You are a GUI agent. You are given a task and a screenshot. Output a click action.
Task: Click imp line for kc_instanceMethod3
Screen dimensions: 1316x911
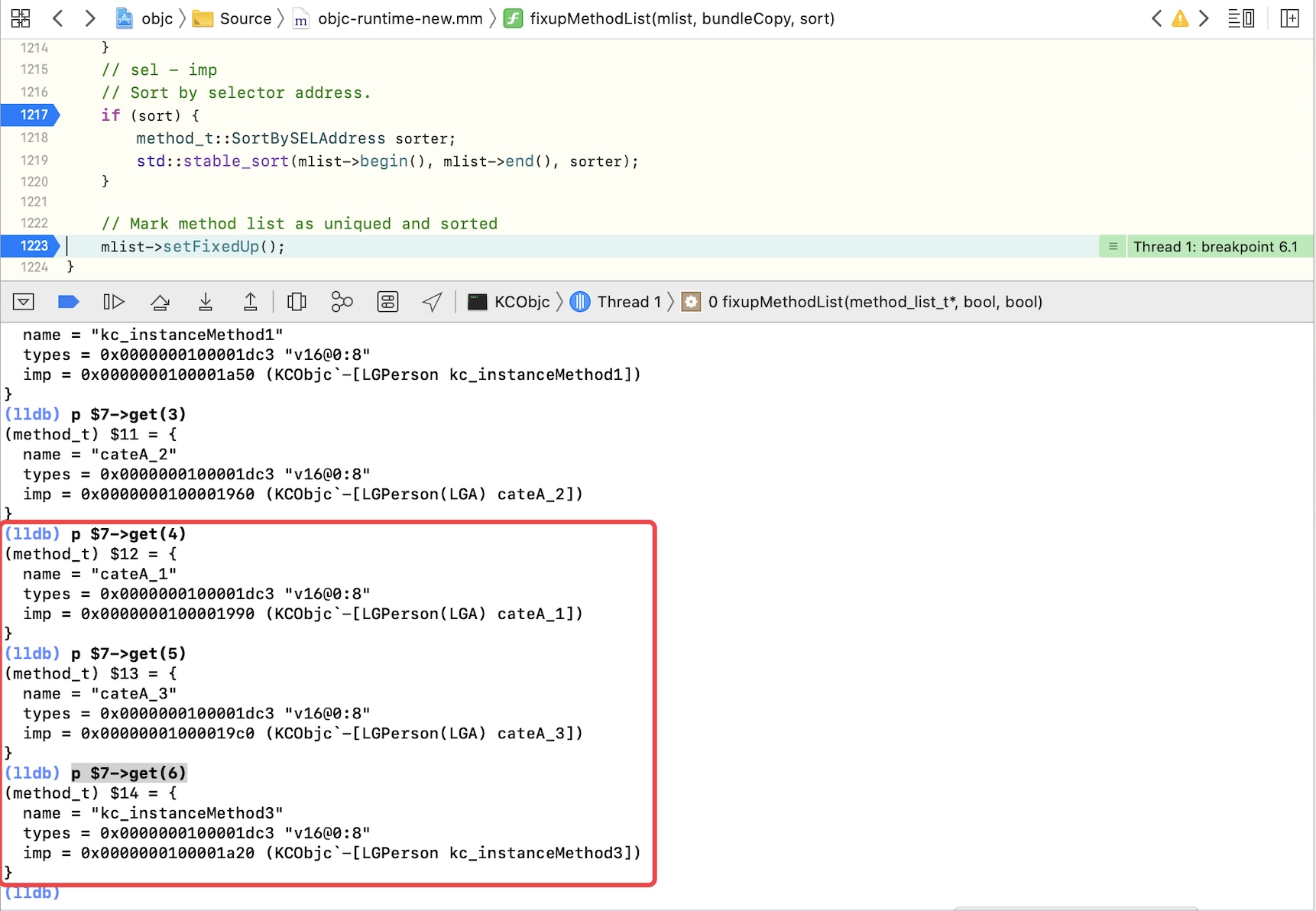pos(332,853)
